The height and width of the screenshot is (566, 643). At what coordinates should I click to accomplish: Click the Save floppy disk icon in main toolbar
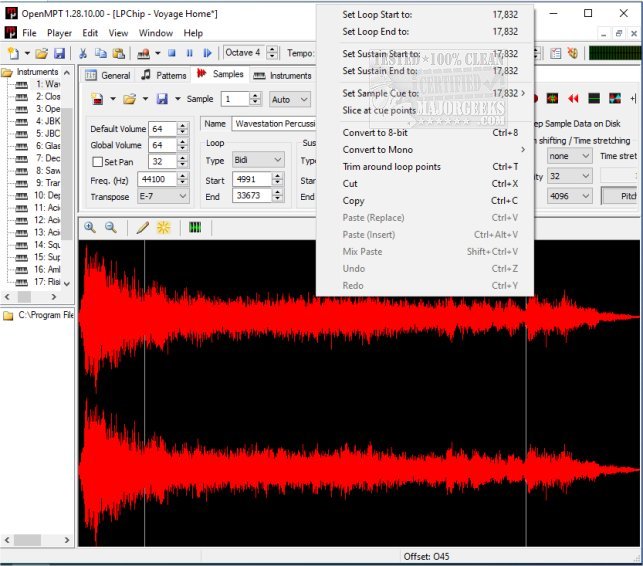pyautogui.click(x=60, y=53)
